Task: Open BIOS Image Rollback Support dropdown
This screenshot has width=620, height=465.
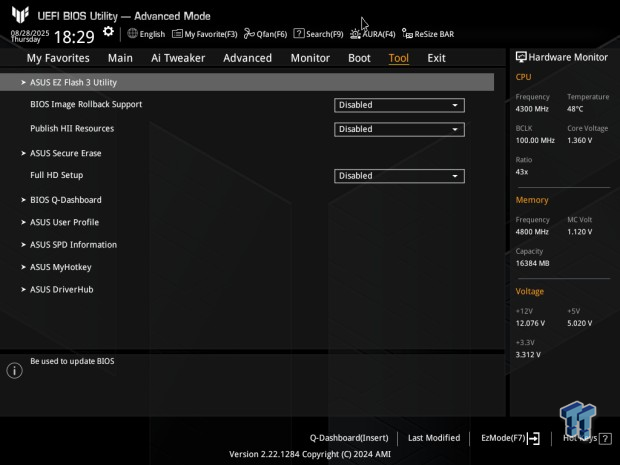Action: (399, 105)
